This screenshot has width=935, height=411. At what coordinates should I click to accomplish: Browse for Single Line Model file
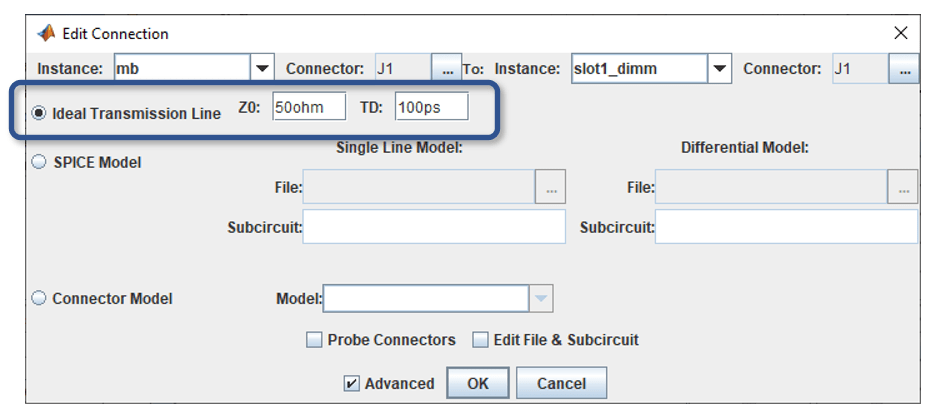click(551, 187)
